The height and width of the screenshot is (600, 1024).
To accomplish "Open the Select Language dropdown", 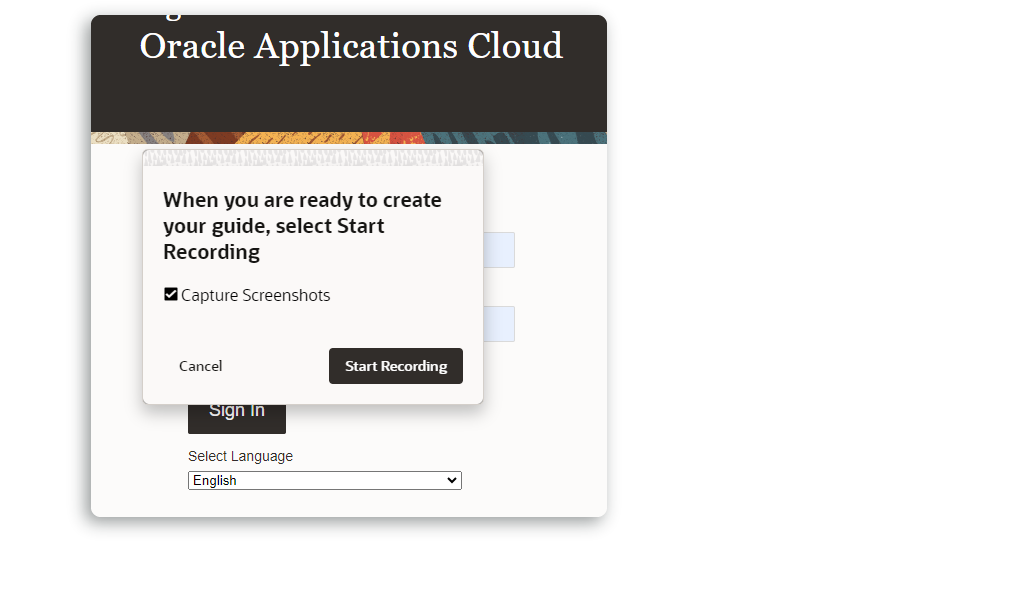I will (x=324, y=481).
